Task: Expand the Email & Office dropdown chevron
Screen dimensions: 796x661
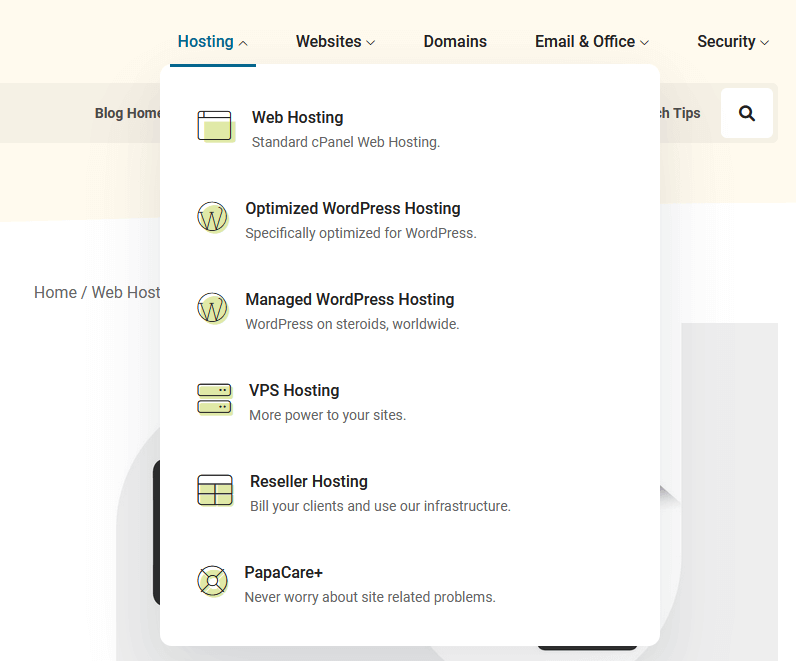Action: (x=644, y=43)
